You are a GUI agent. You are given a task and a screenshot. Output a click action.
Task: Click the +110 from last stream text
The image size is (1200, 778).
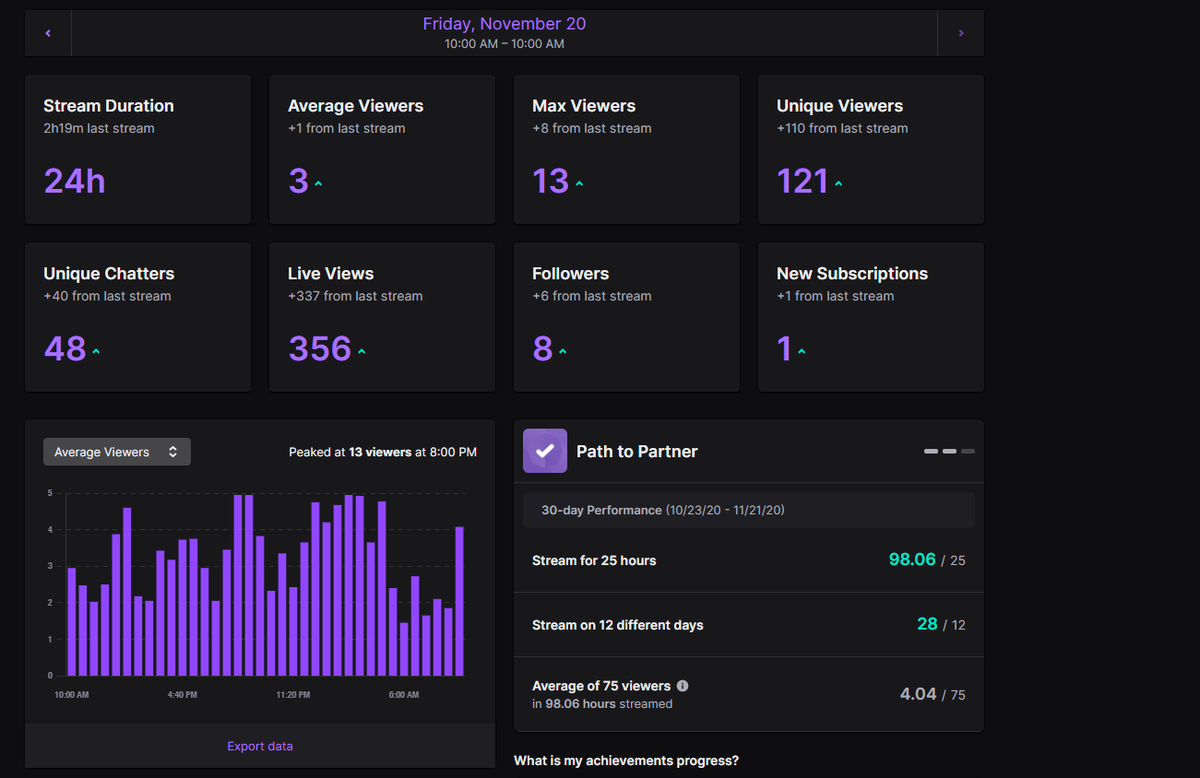click(842, 128)
